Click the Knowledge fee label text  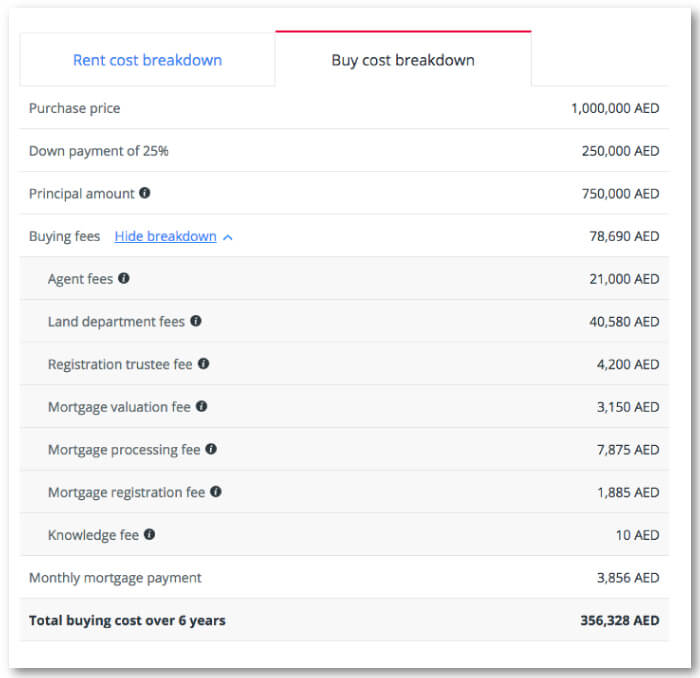click(93, 535)
